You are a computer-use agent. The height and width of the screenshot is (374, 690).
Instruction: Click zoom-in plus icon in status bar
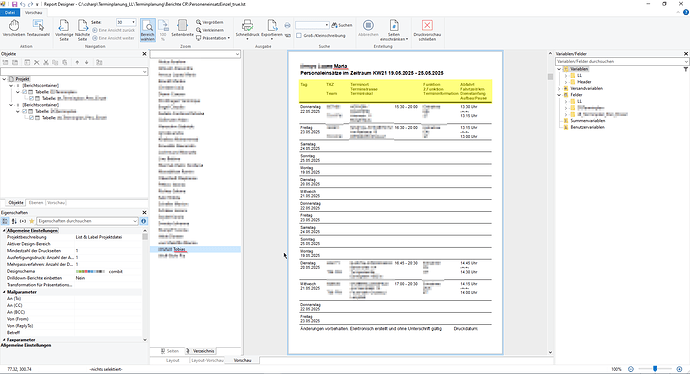pyautogui.click(x=679, y=369)
